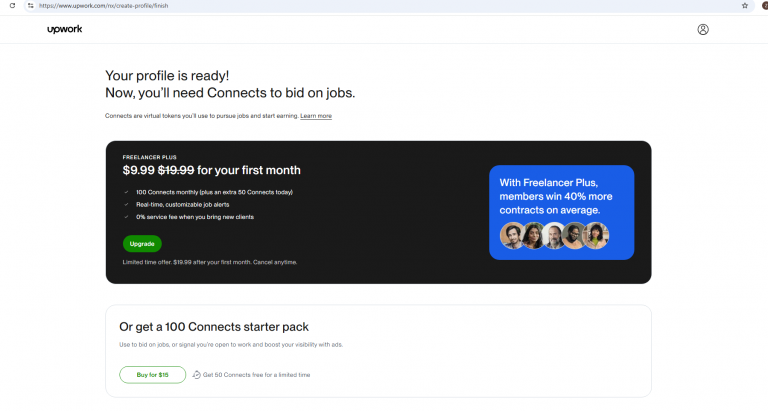Viewport: 768px width, 411px height.
Task: Click 'Now, you'll need Connects to bid' heading
Action: (x=230, y=93)
